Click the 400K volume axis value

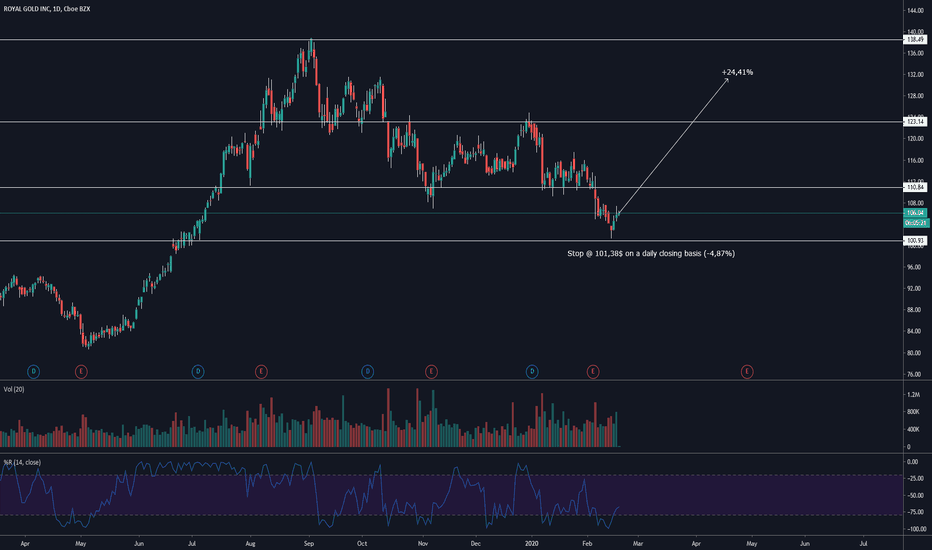913,429
